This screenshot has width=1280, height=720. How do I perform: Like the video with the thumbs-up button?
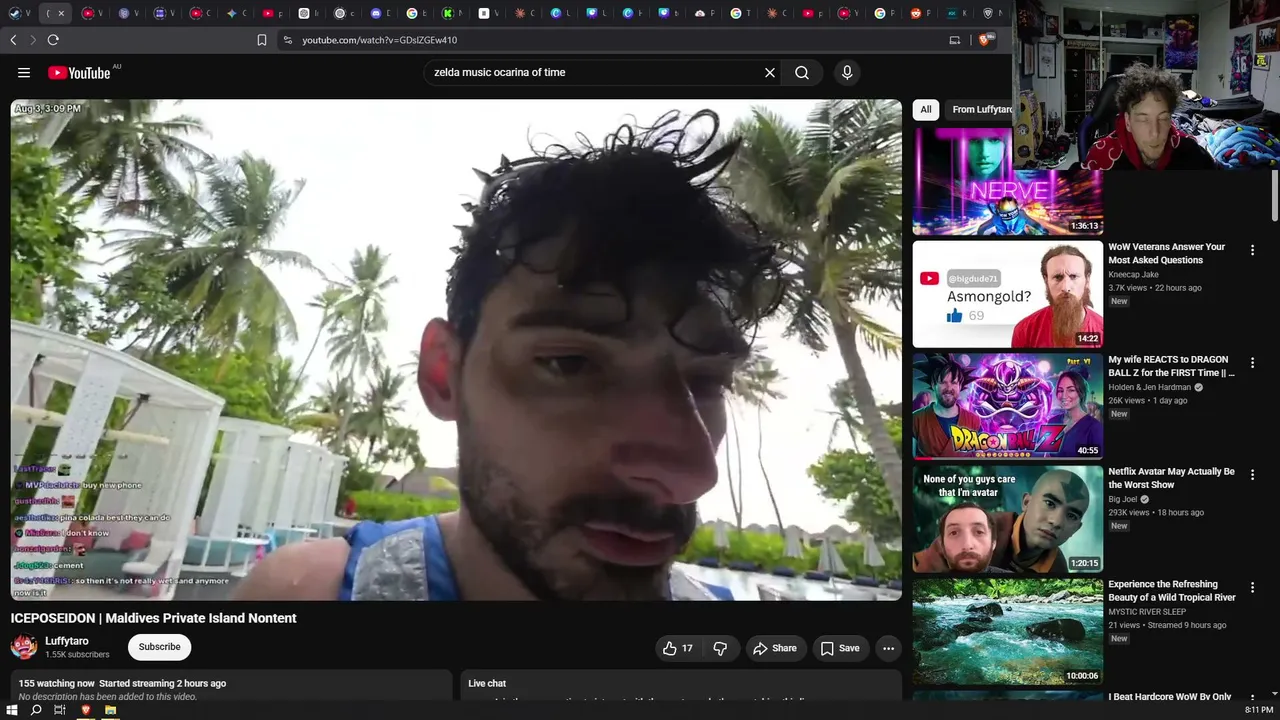[x=678, y=648]
